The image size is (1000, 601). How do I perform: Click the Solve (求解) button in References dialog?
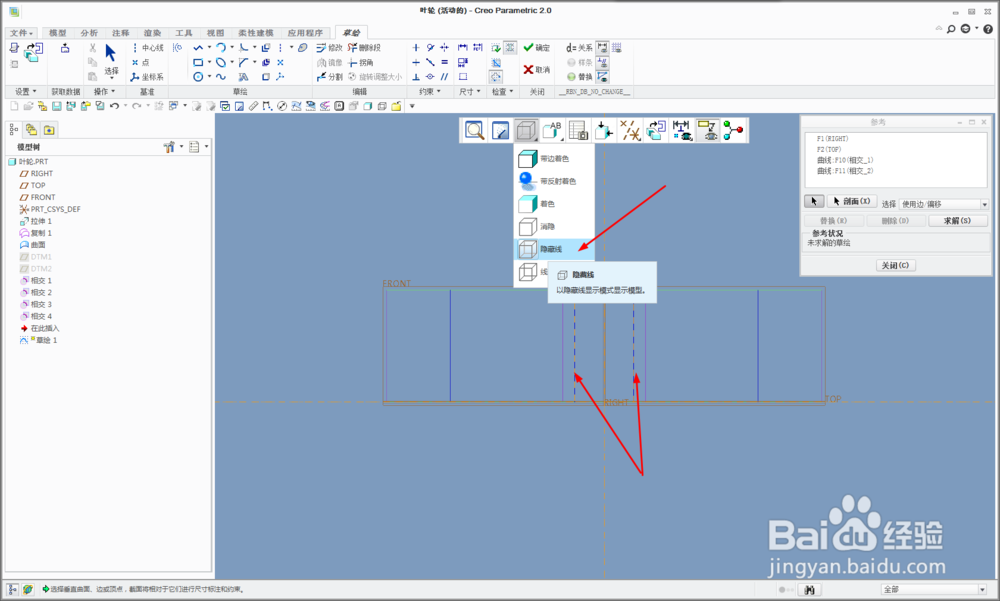(x=957, y=221)
